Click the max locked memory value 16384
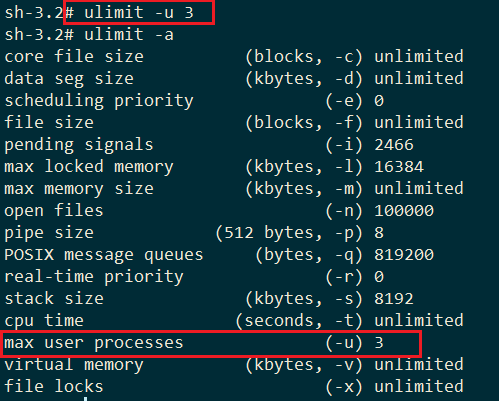This screenshot has width=499, height=401. coord(399,167)
